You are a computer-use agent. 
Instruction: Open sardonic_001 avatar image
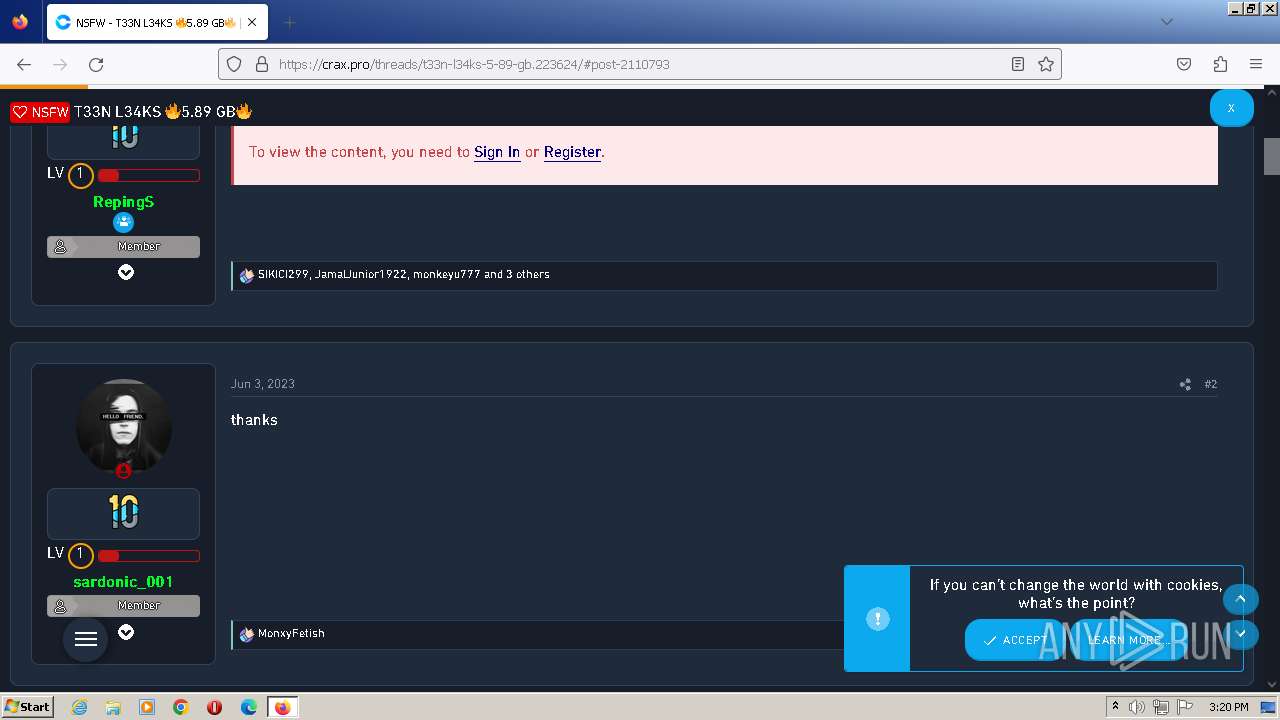click(124, 426)
